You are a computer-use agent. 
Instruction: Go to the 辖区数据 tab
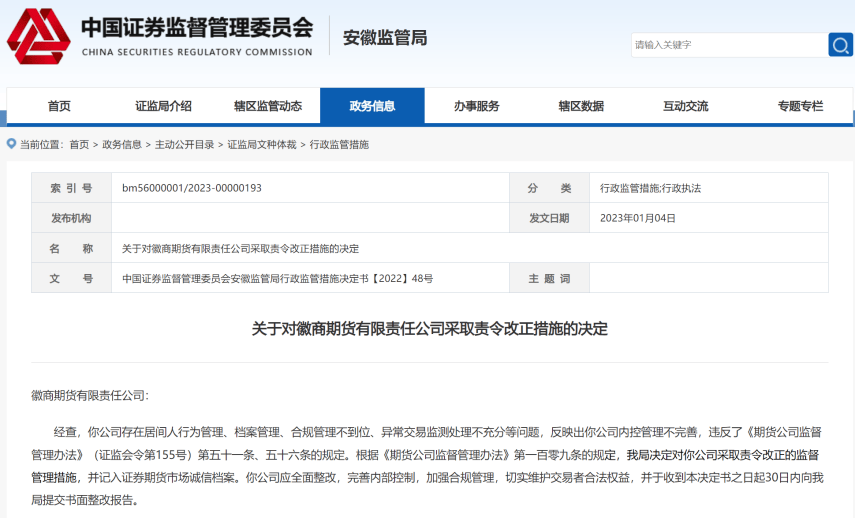pos(581,106)
